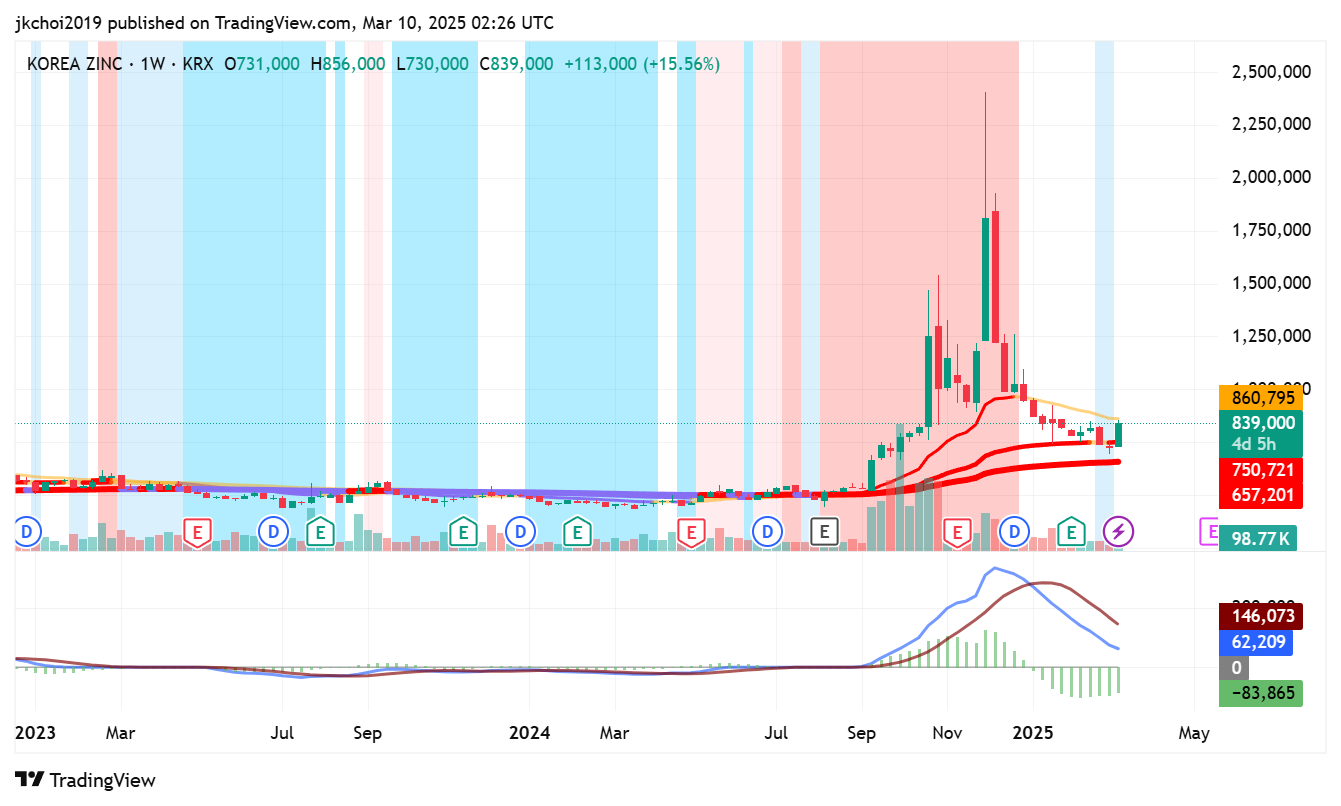Click the jkchoi2019 published on TradingView.com caption
The image size is (1341, 806).
point(284,22)
